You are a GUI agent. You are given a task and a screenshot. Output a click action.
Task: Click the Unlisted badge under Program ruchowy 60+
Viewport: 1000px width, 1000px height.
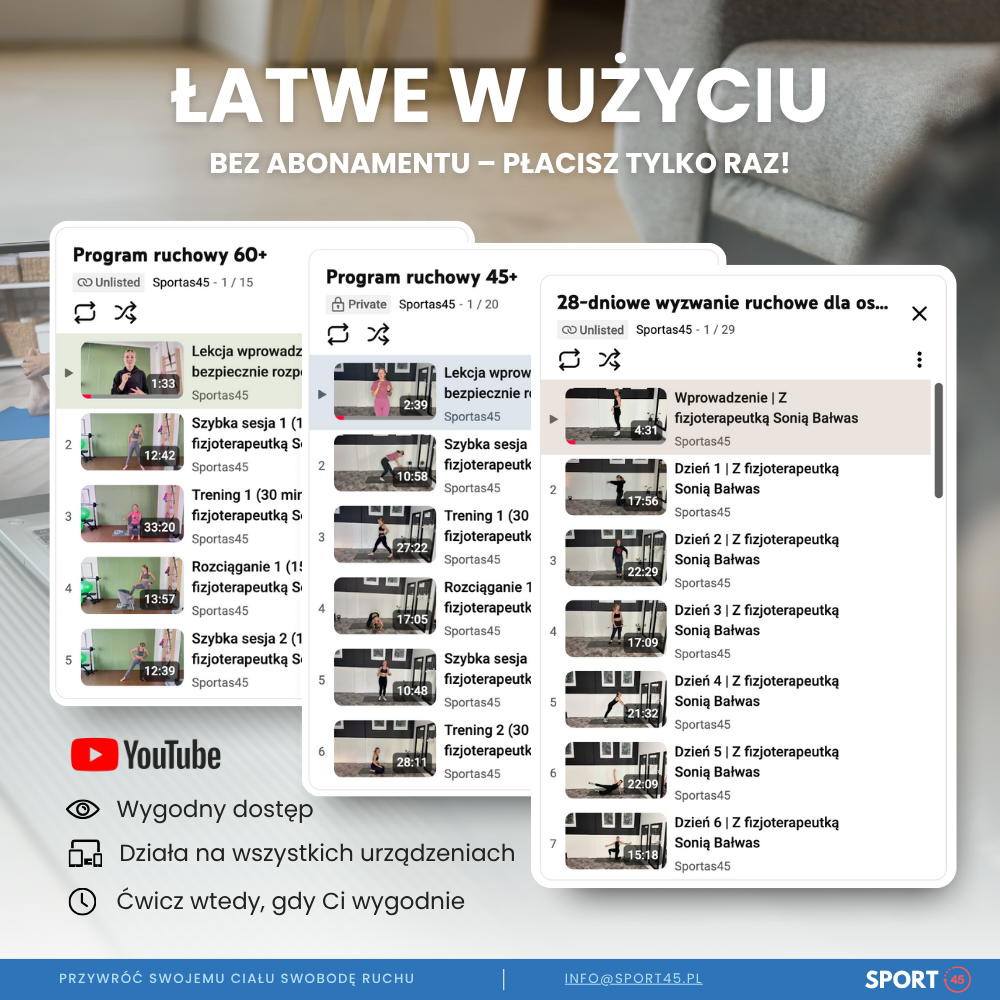click(x=110, y=282)
